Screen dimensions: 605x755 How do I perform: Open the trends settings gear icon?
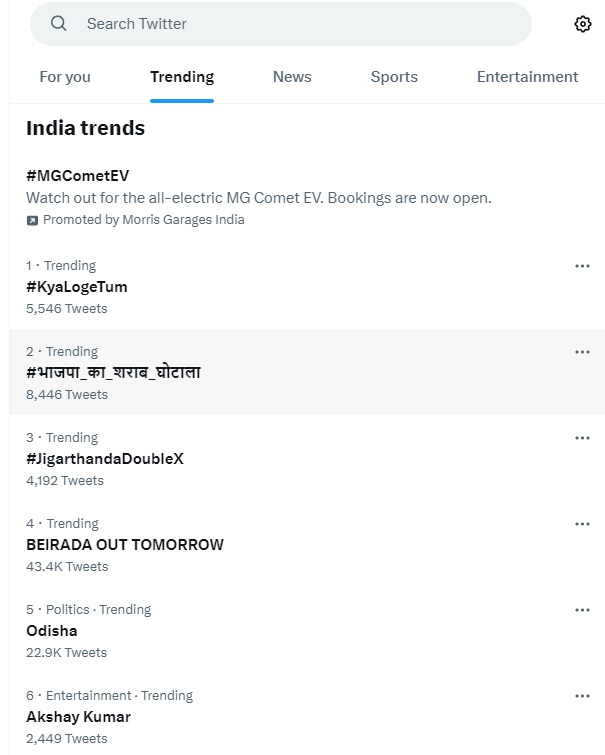click(583, 24)
